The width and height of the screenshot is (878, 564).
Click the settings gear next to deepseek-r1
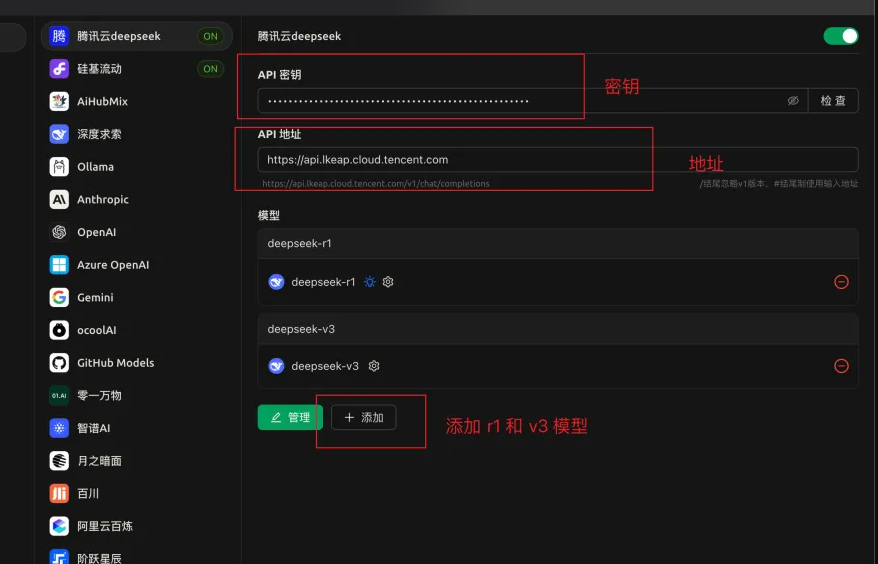[x=388, y=282]
